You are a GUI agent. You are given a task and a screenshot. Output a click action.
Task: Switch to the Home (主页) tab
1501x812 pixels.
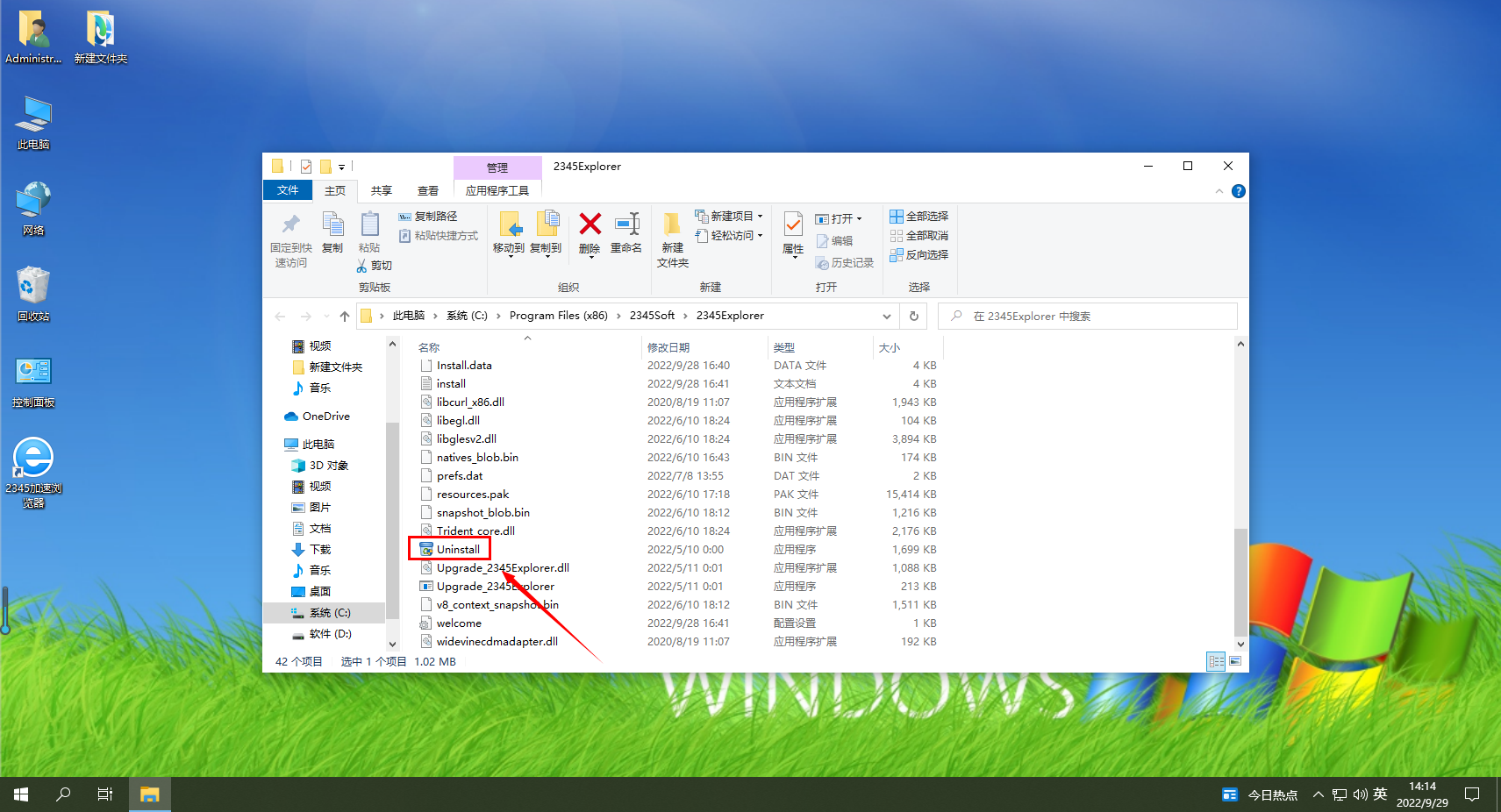[x=335, y=190]
